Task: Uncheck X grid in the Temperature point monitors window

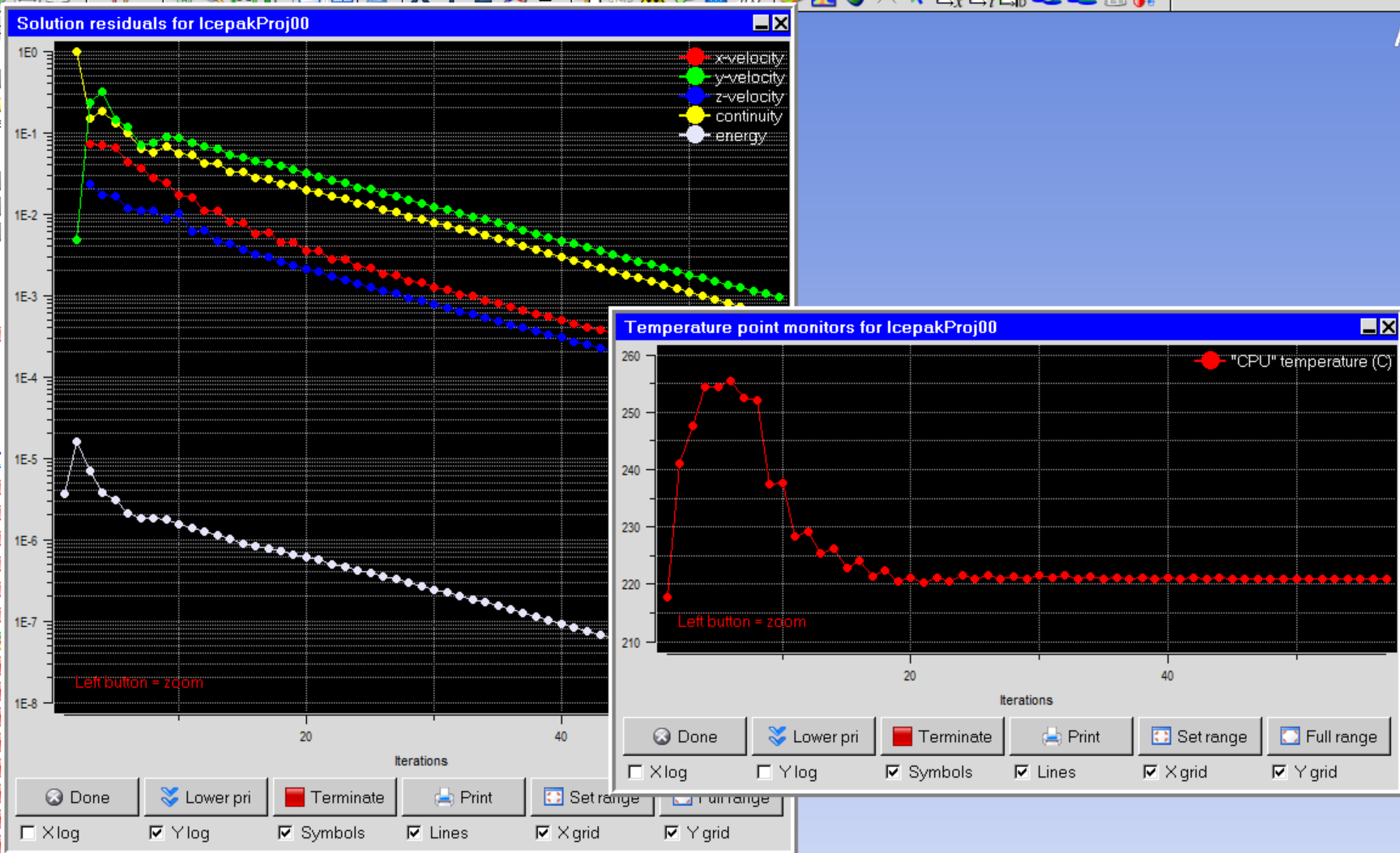Action: [x=1151, y=772]
